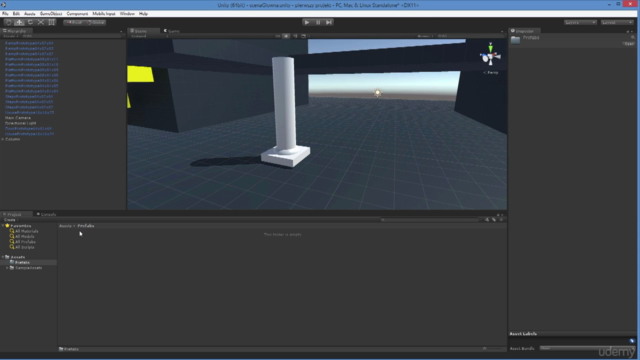Open the File menu
This screenshot has height=360, width=640.
(x=5, y=14)
